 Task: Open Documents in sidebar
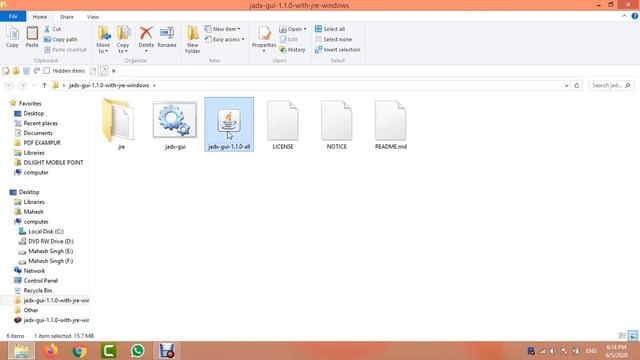click(x=38, y=133)
